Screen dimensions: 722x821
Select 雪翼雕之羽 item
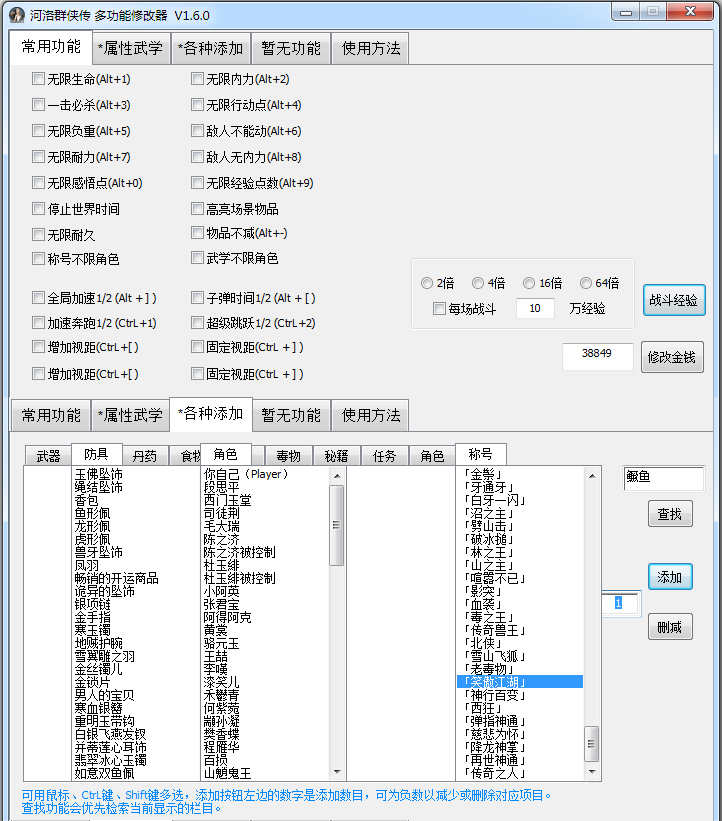coord(104,656)
